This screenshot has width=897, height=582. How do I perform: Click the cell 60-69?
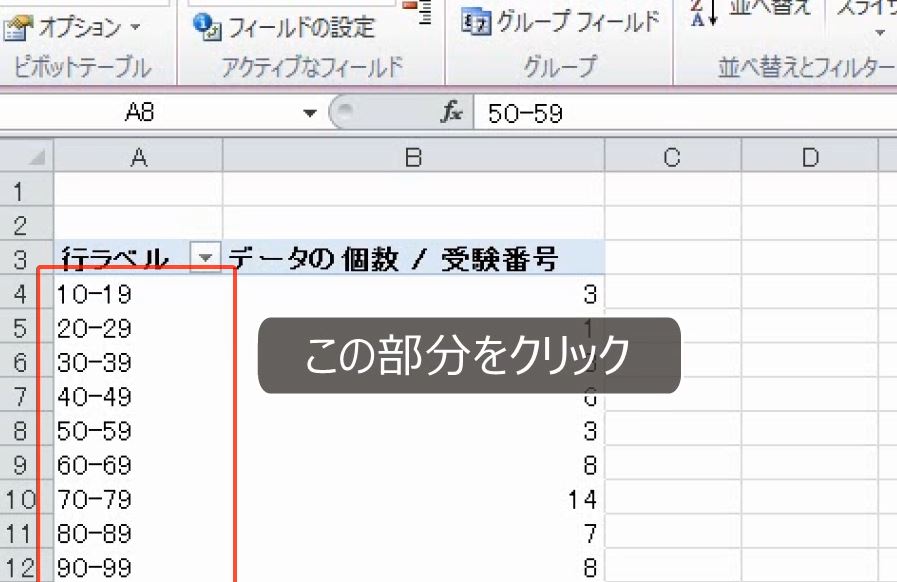tap(138, 464)
